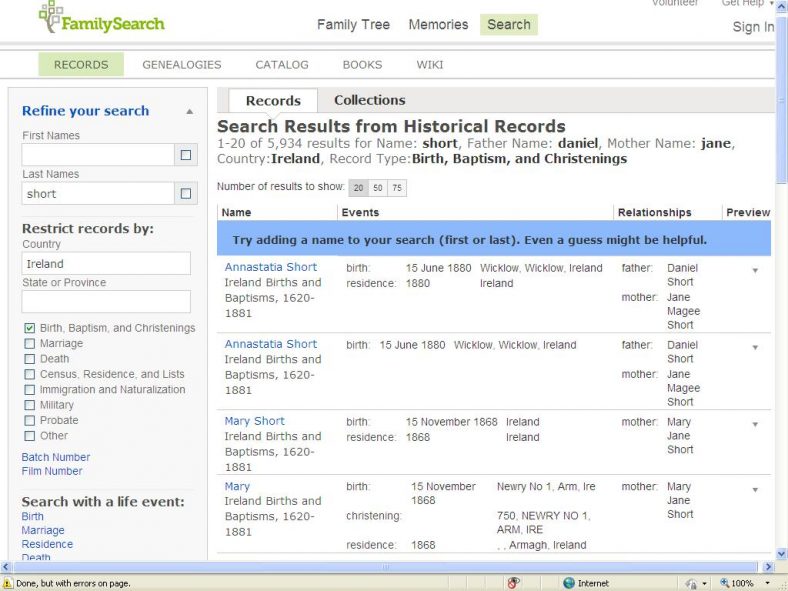Screen dimensions: 788x591
Task: Select the Collections results tab
Action: coord(369,100)
